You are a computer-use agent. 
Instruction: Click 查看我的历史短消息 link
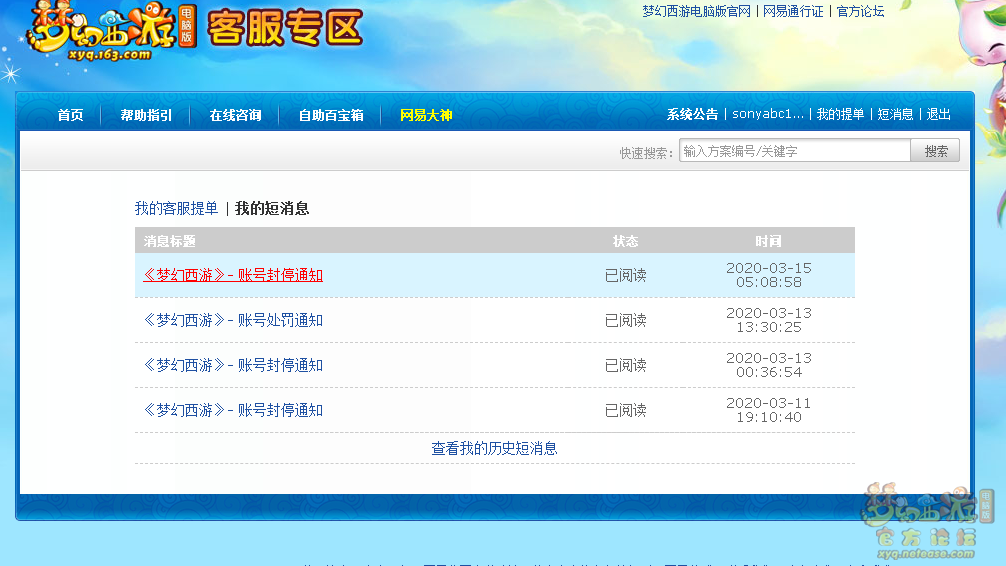coord(494,449)
